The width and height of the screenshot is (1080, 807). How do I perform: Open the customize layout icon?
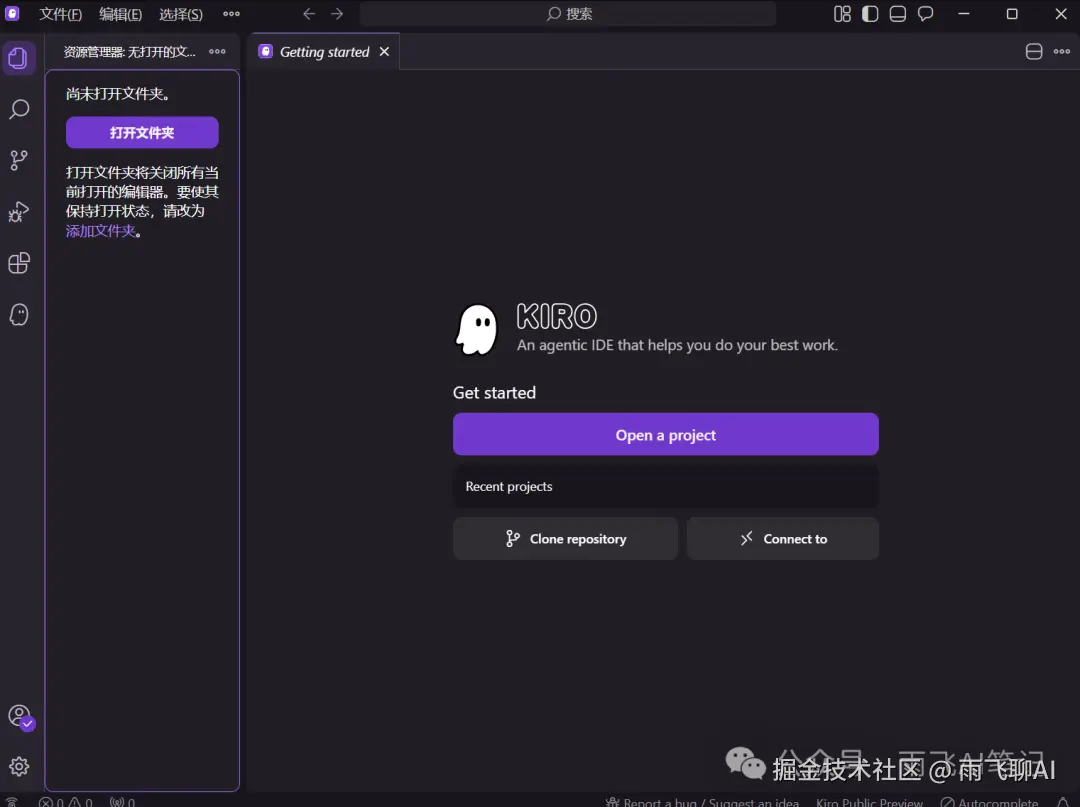click(x=842, y=14)
